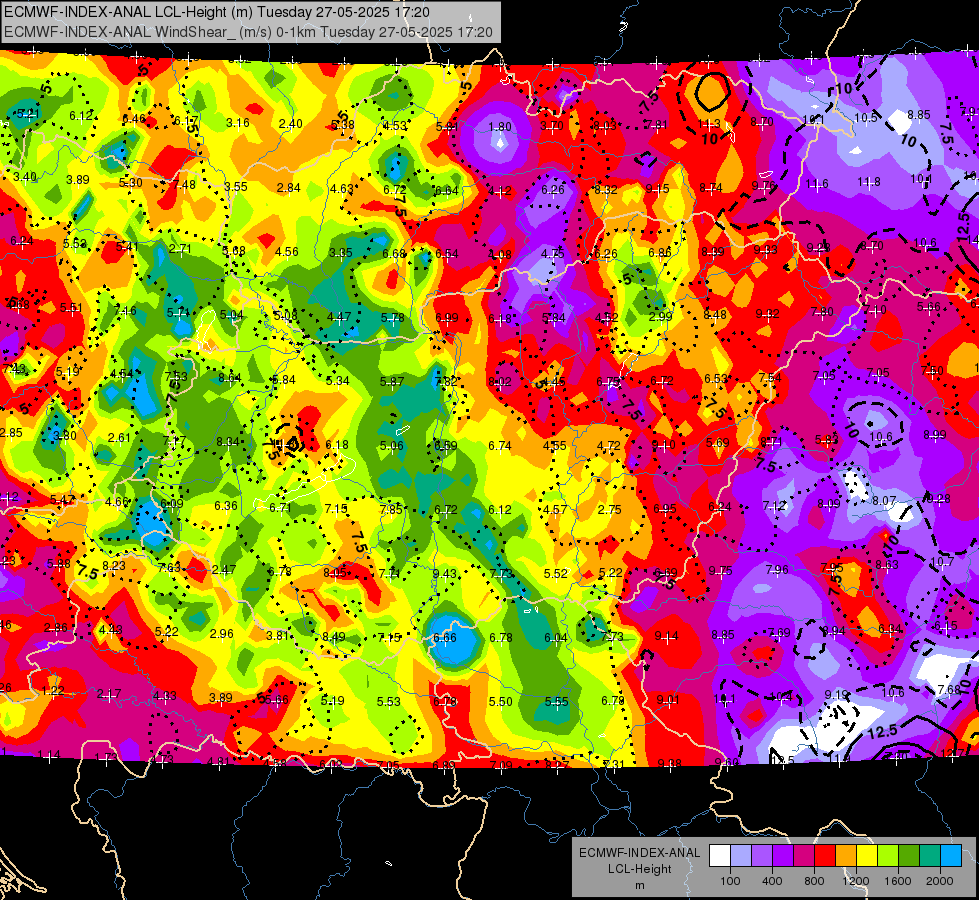
Task: Click the shear value 2.99
Action: [x=661, y=317]
